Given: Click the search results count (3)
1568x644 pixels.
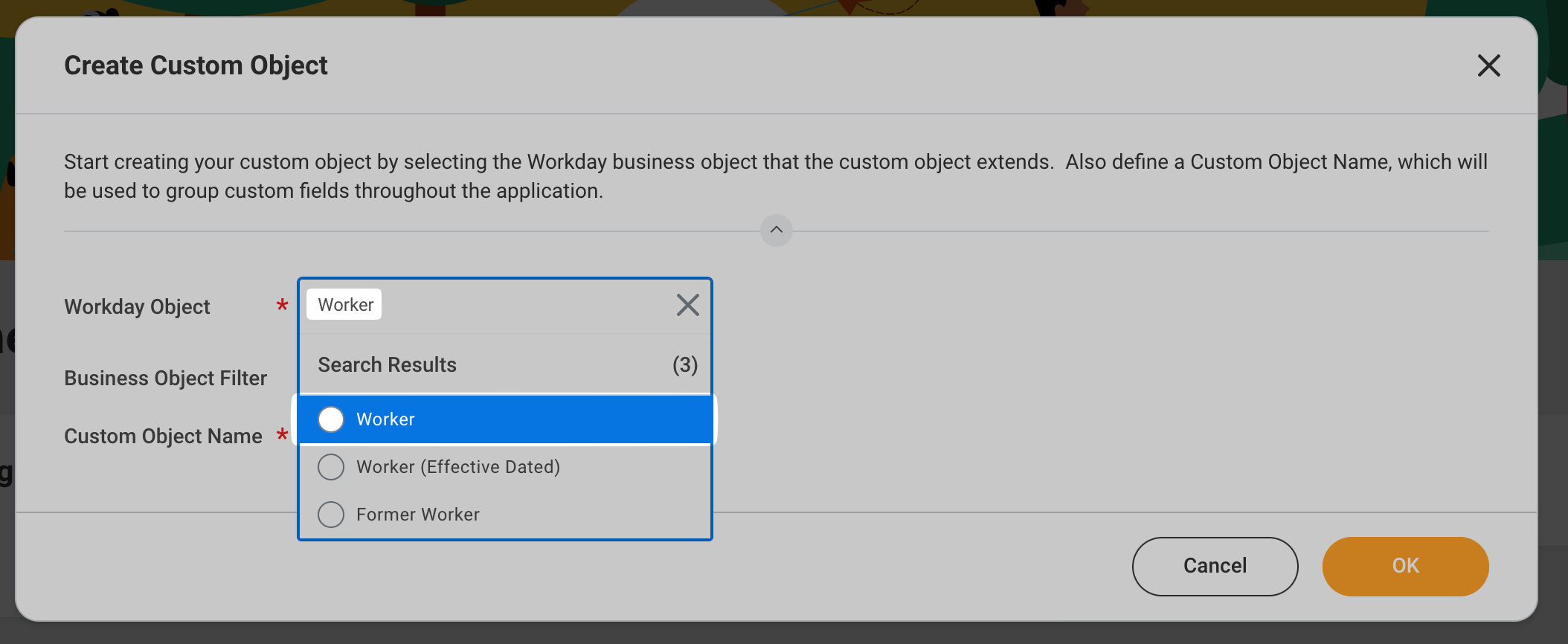Looking at the screenshot, I should [x=685, y=365].
